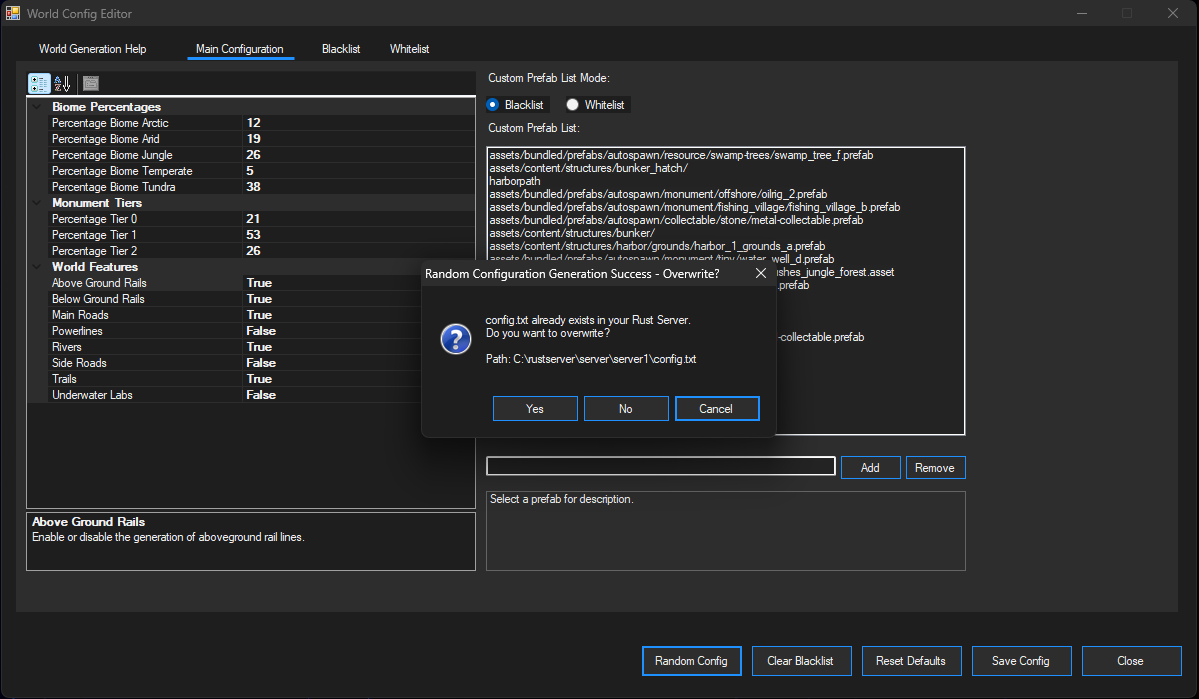
Task: Click No in the overwrite dialog
Action: [625, 408]
